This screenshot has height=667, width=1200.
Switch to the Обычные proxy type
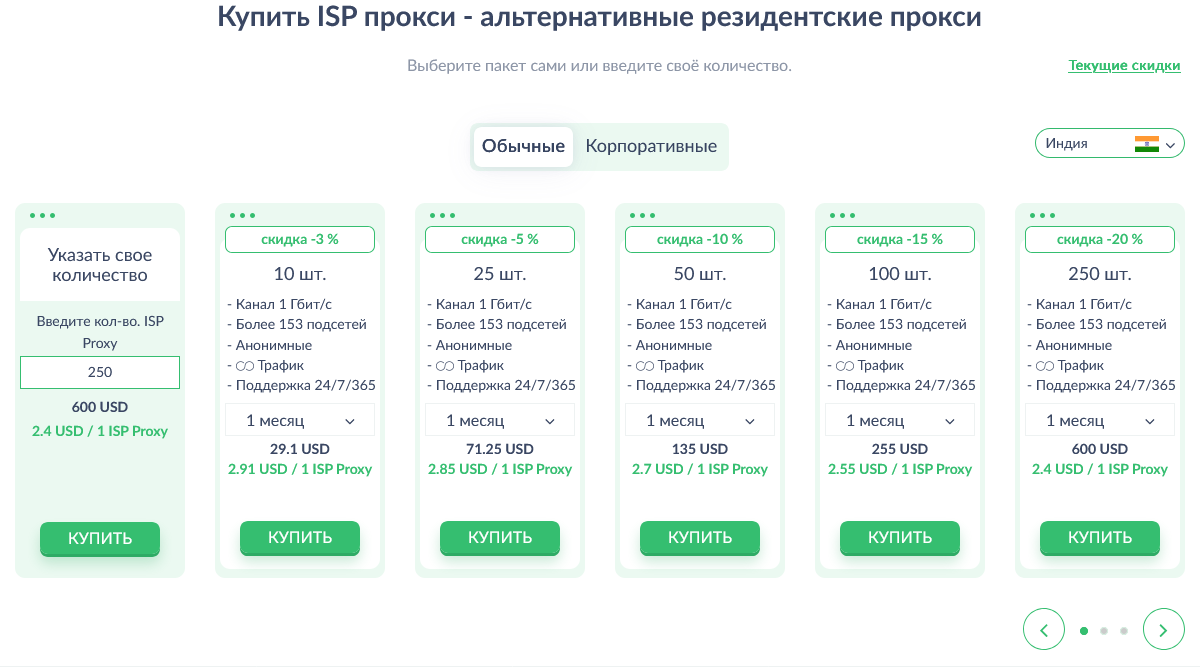[x=523, y=146]
